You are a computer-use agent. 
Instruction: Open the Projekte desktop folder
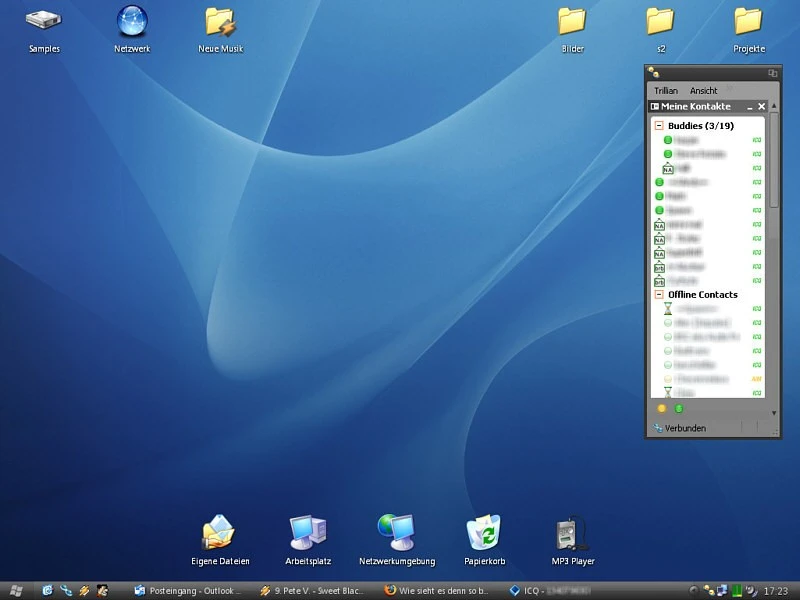748,21
